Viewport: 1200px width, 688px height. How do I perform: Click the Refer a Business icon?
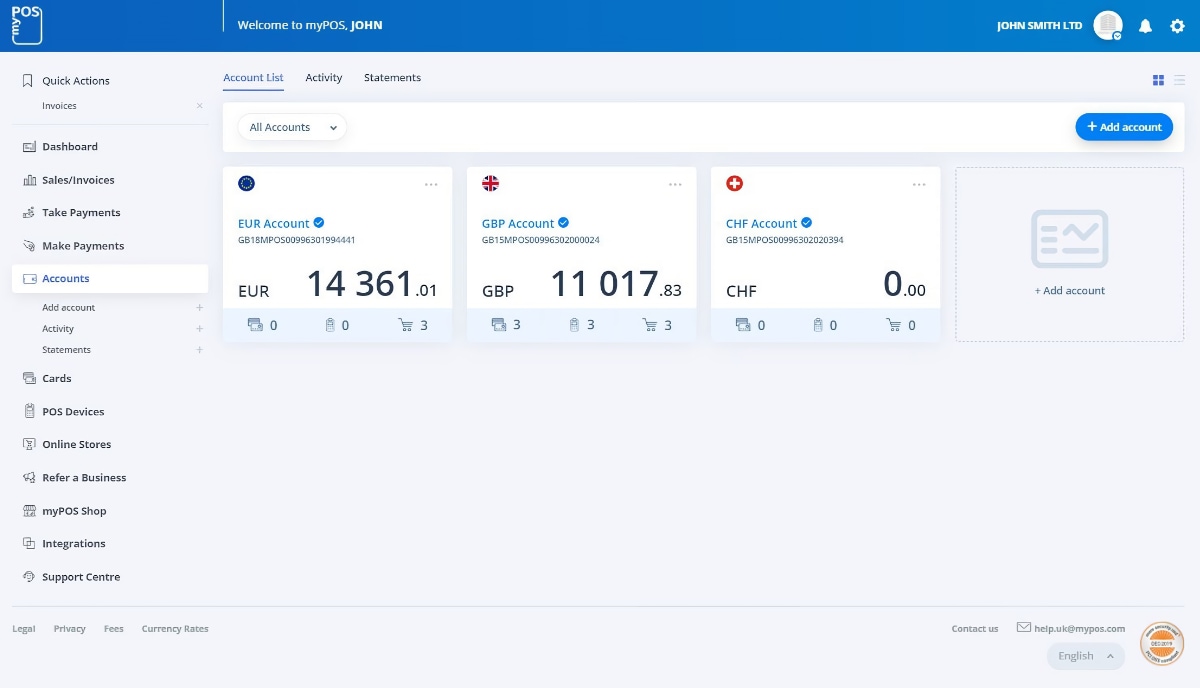coord(29,478)
